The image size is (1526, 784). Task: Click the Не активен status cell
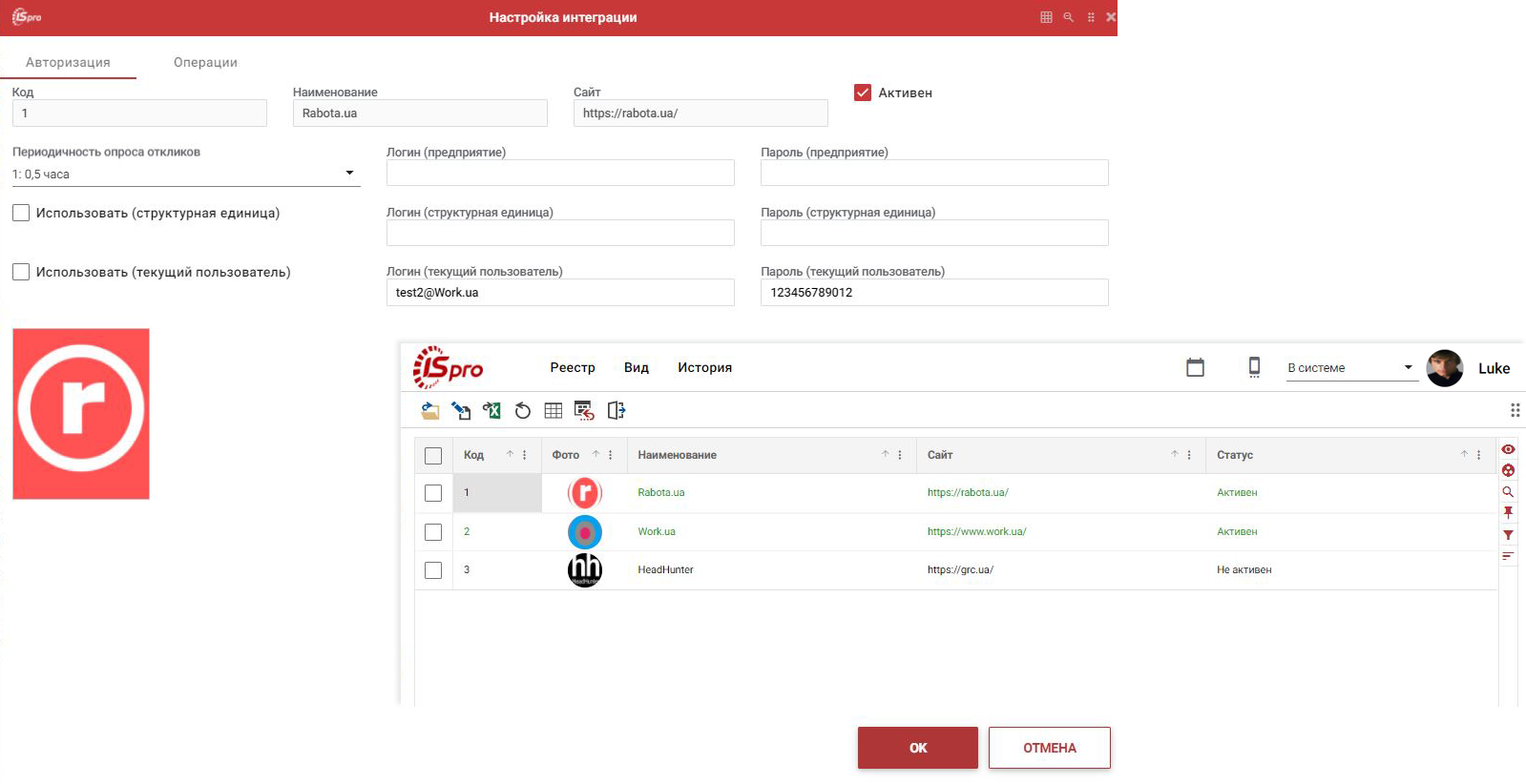pyautogui.click(x=1244, y=569)
